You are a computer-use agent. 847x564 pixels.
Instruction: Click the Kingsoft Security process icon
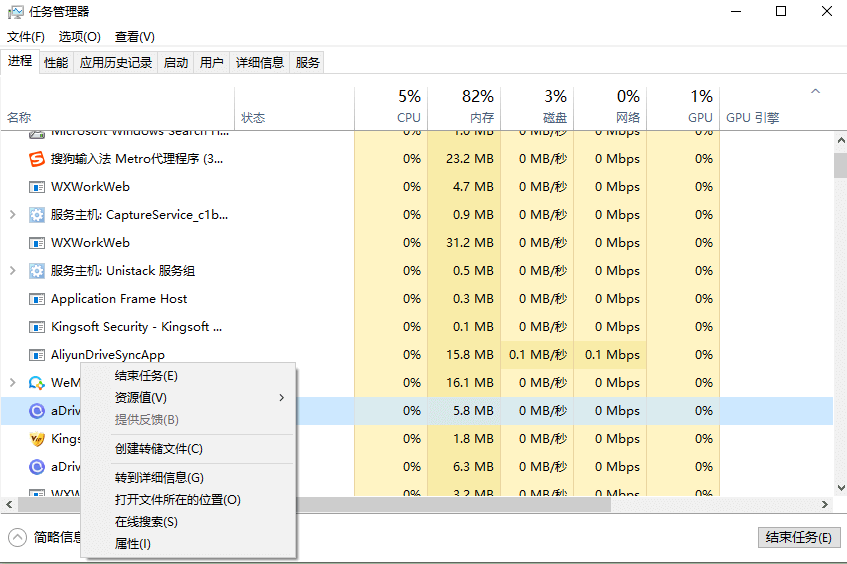coord(36,327)
